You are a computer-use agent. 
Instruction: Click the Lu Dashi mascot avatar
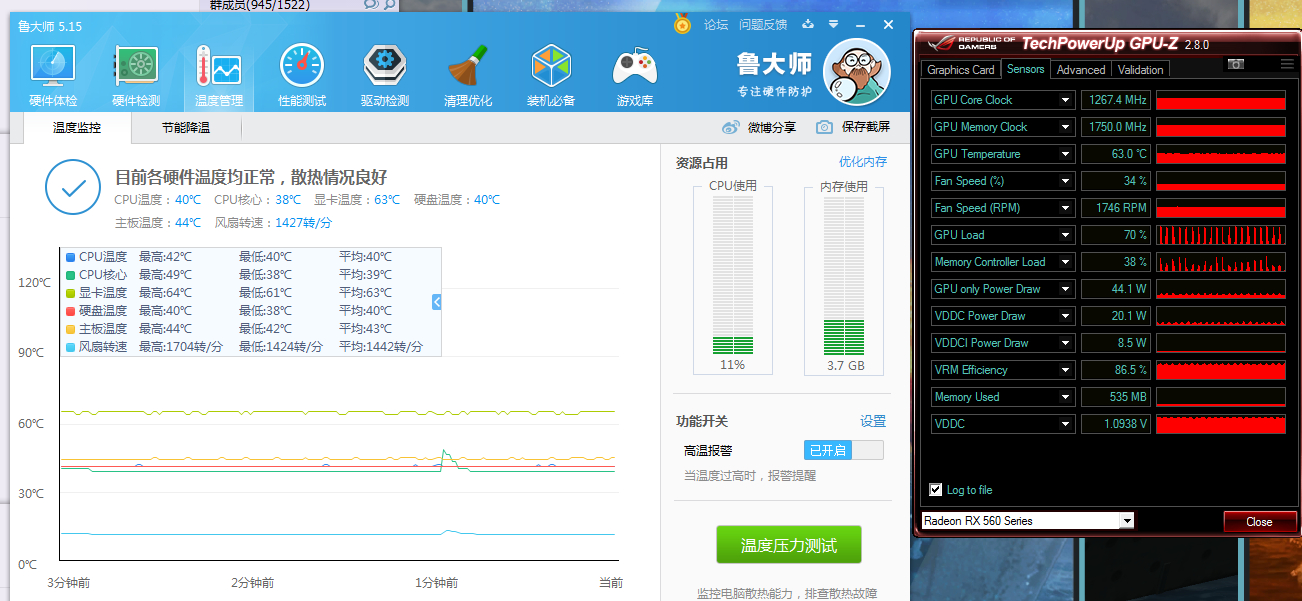pos(856,72)
